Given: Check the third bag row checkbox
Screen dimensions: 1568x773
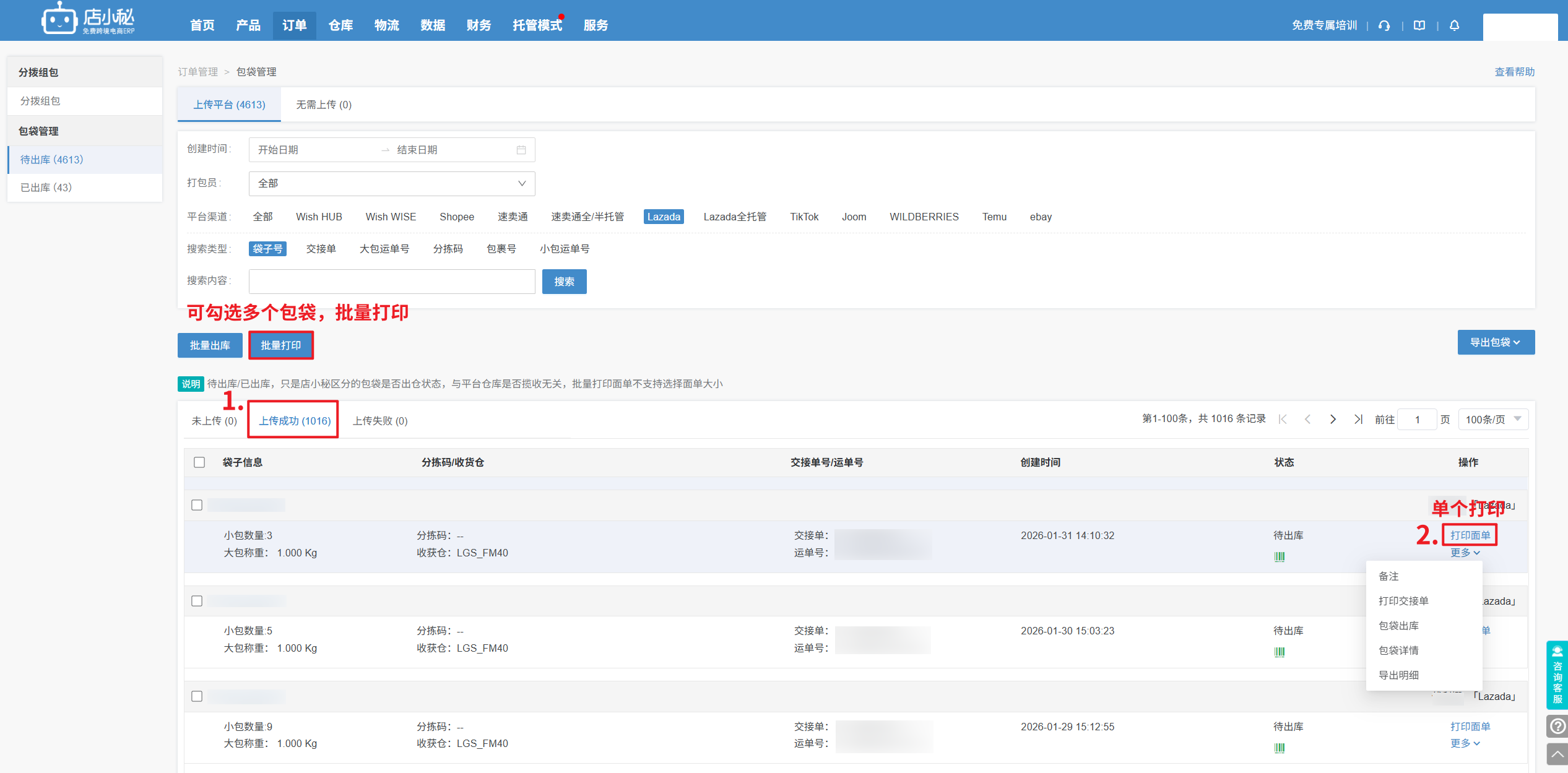Looking at the screenshot, I should tap(197, 696).
